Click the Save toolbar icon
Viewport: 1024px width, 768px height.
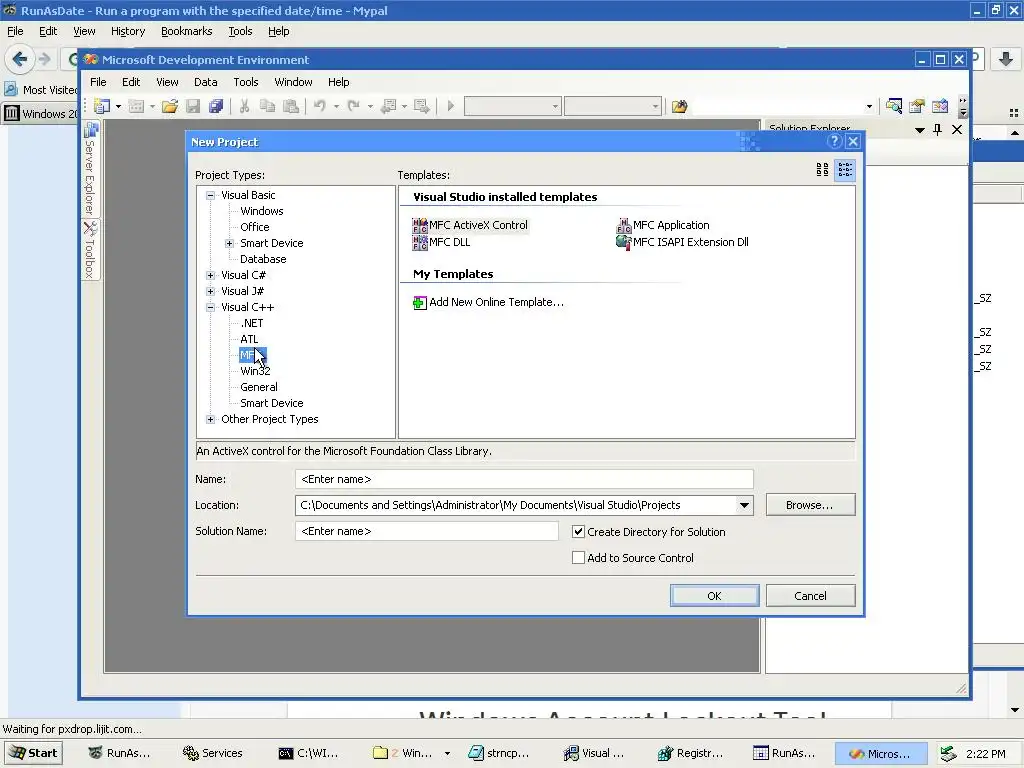pyautogui.click(x=193, y=106)
